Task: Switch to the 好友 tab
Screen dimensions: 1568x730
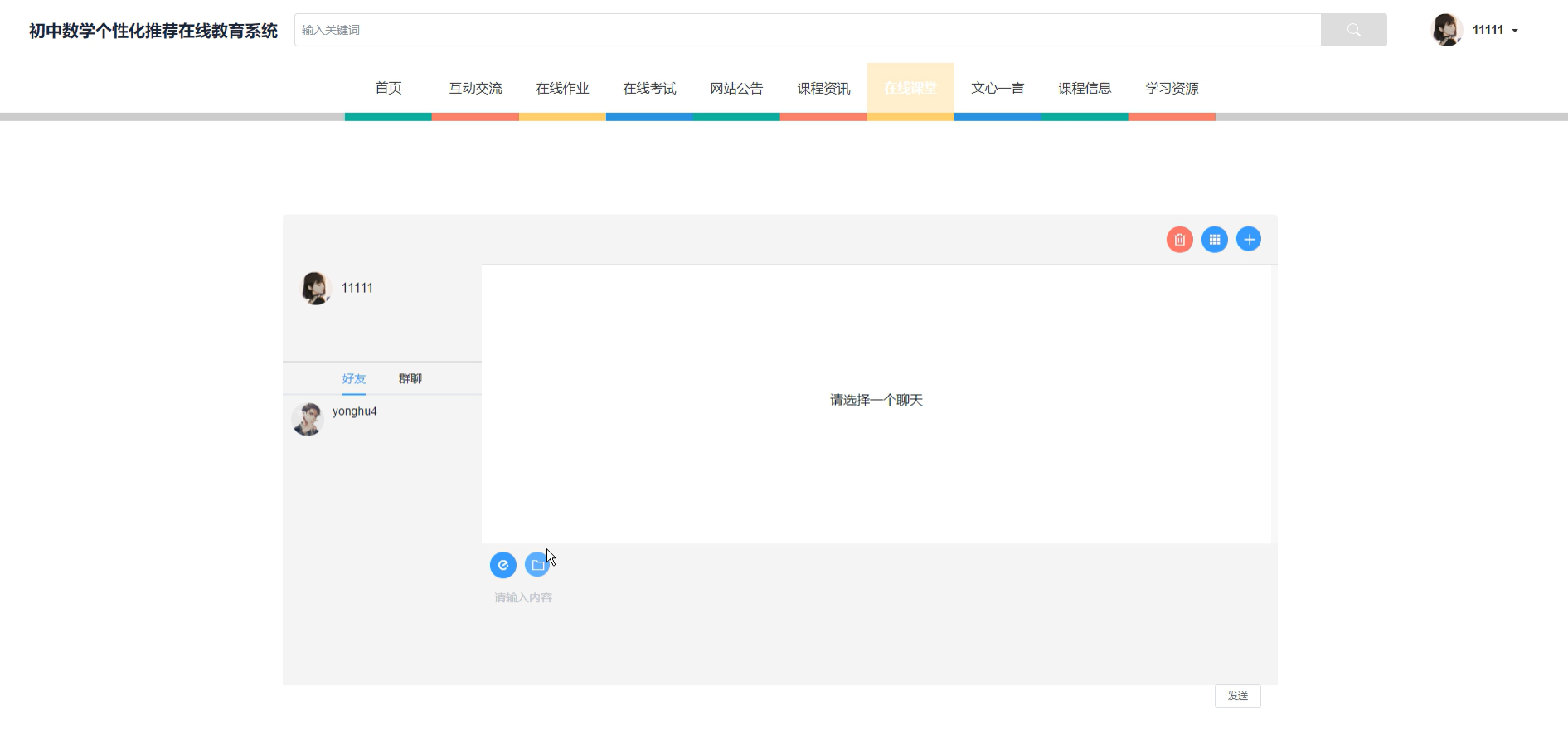Action: 354,378
